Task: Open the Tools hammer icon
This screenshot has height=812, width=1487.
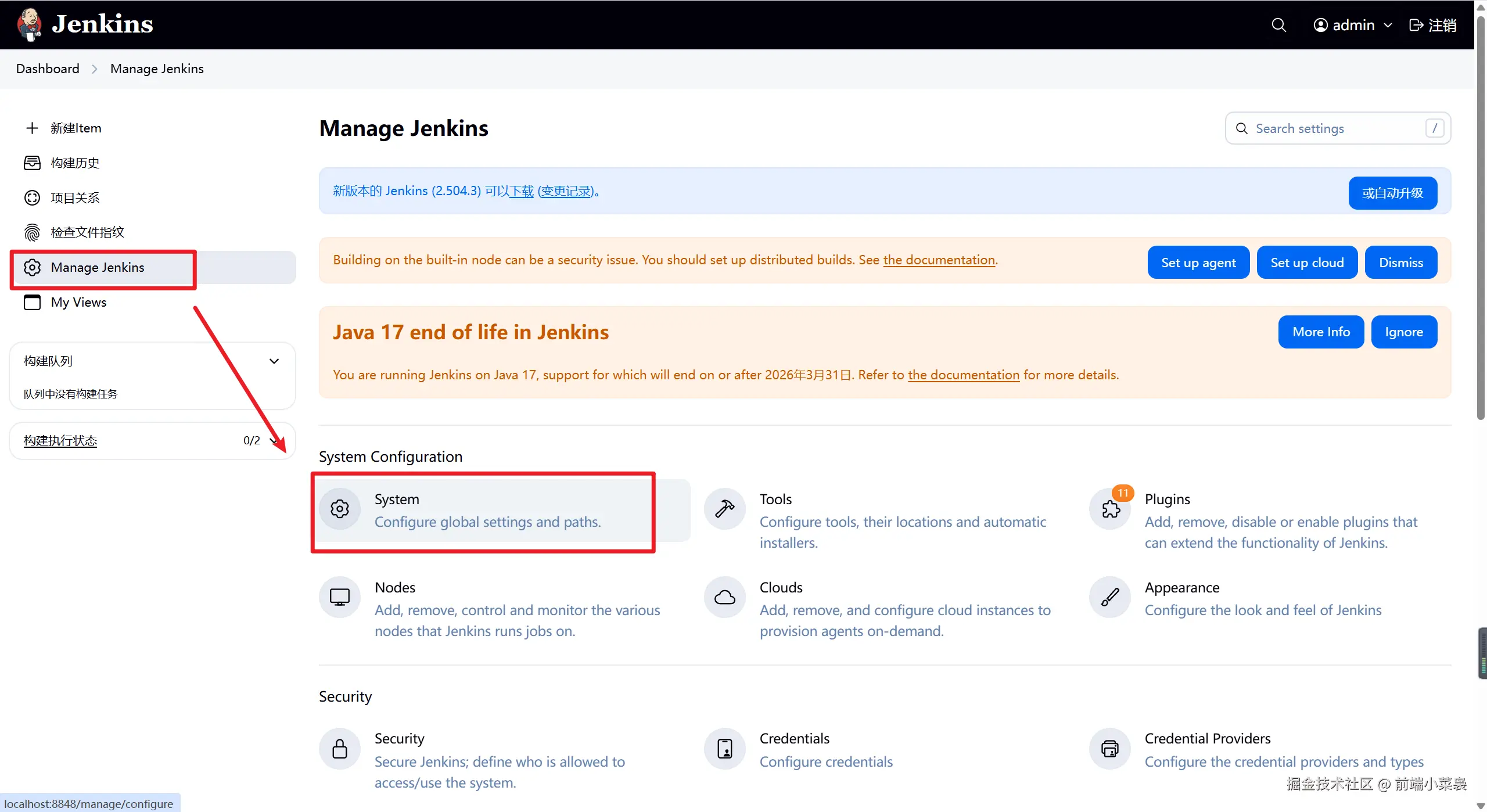Action: 724,509
